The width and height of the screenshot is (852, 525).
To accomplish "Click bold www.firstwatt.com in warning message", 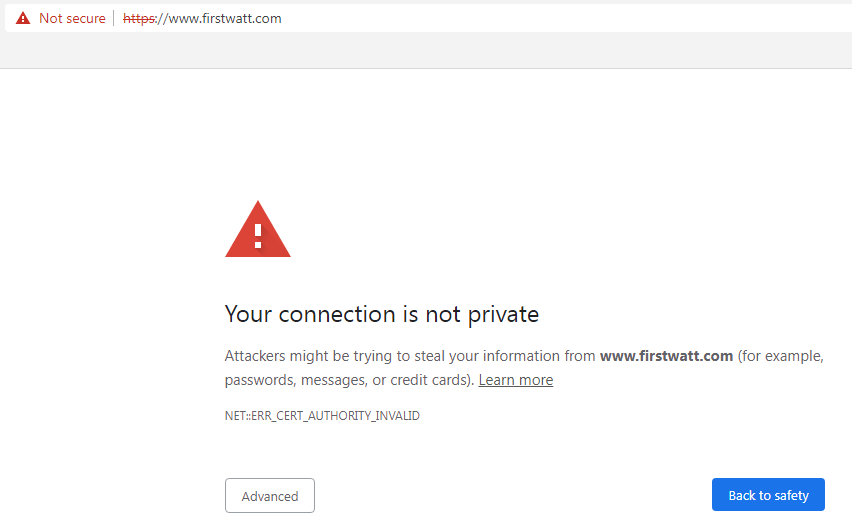I will point(666,356).
